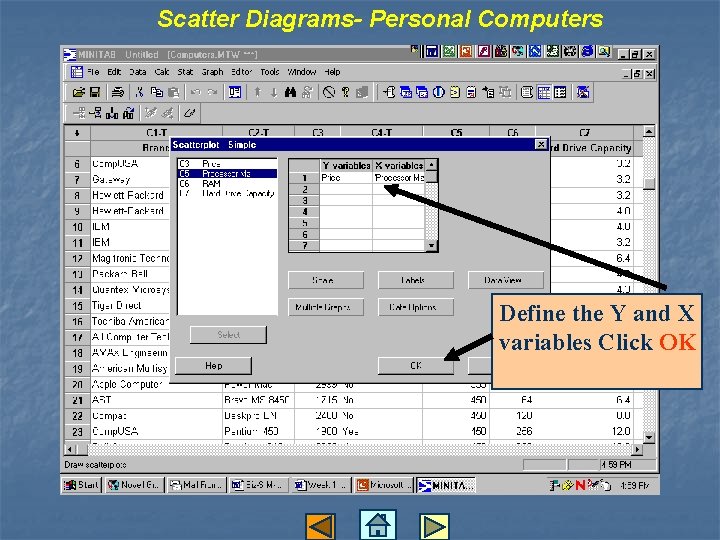This screenshot has width=720, height=540.
Task: Click the Help button in the Scatterplot dialog
Action: [214, 366]
